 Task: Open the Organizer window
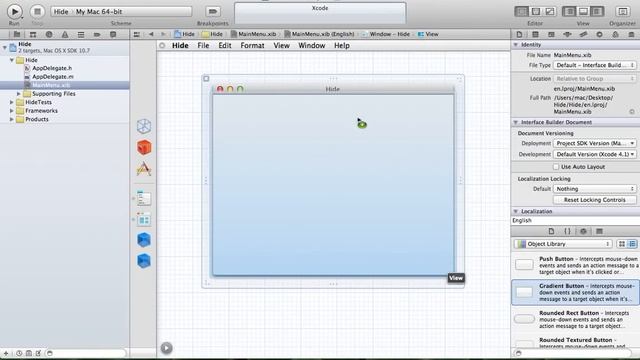622,11
